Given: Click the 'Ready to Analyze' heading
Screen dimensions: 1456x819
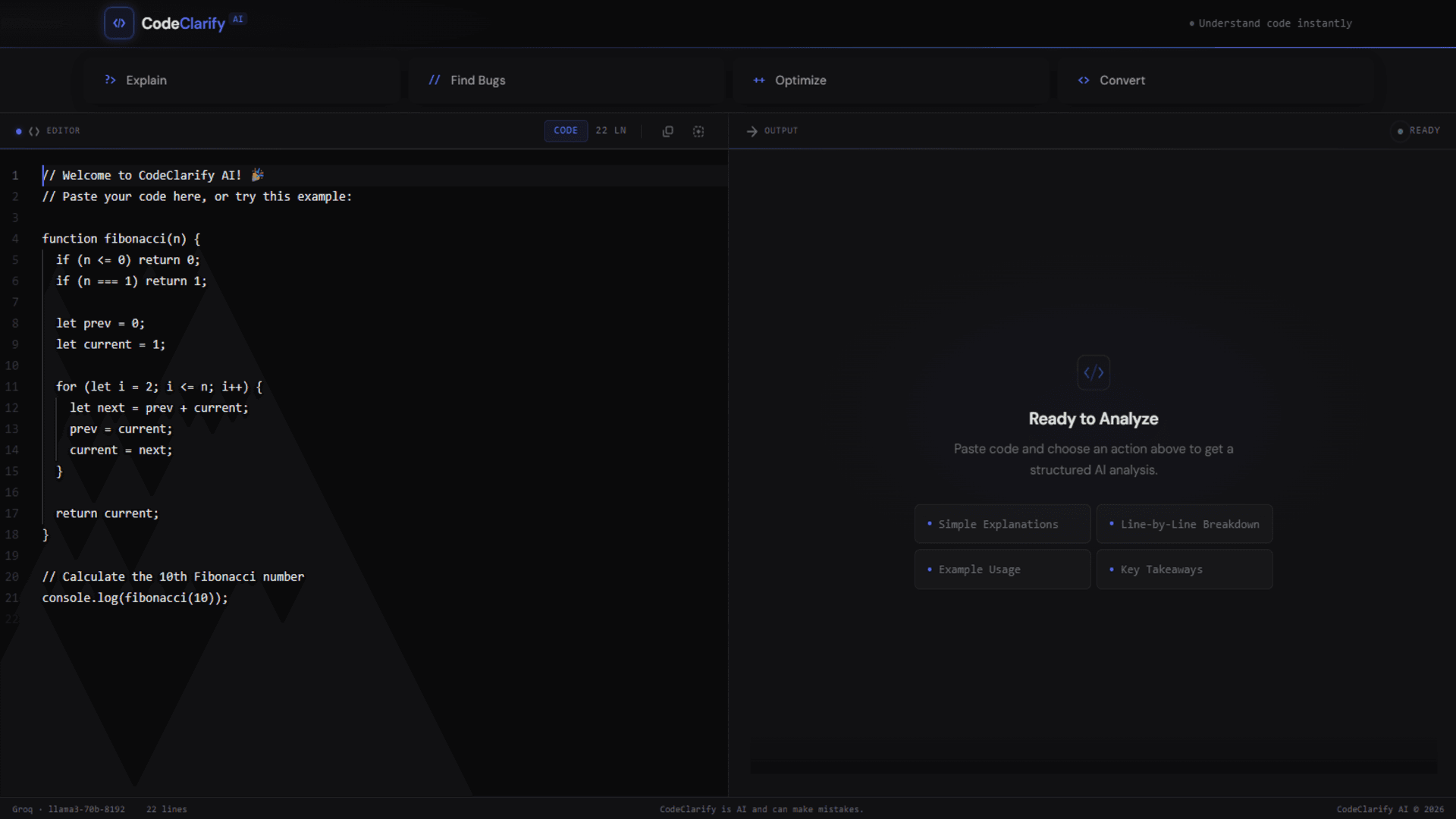Looking at the screenshot, I should click(1094, 419).
